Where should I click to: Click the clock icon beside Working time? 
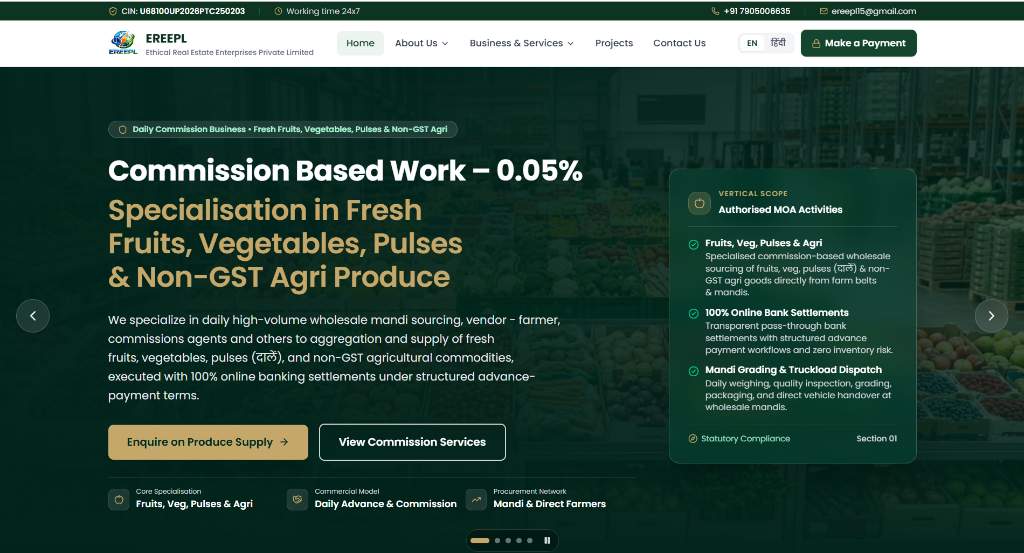click(x=278, y=11)
